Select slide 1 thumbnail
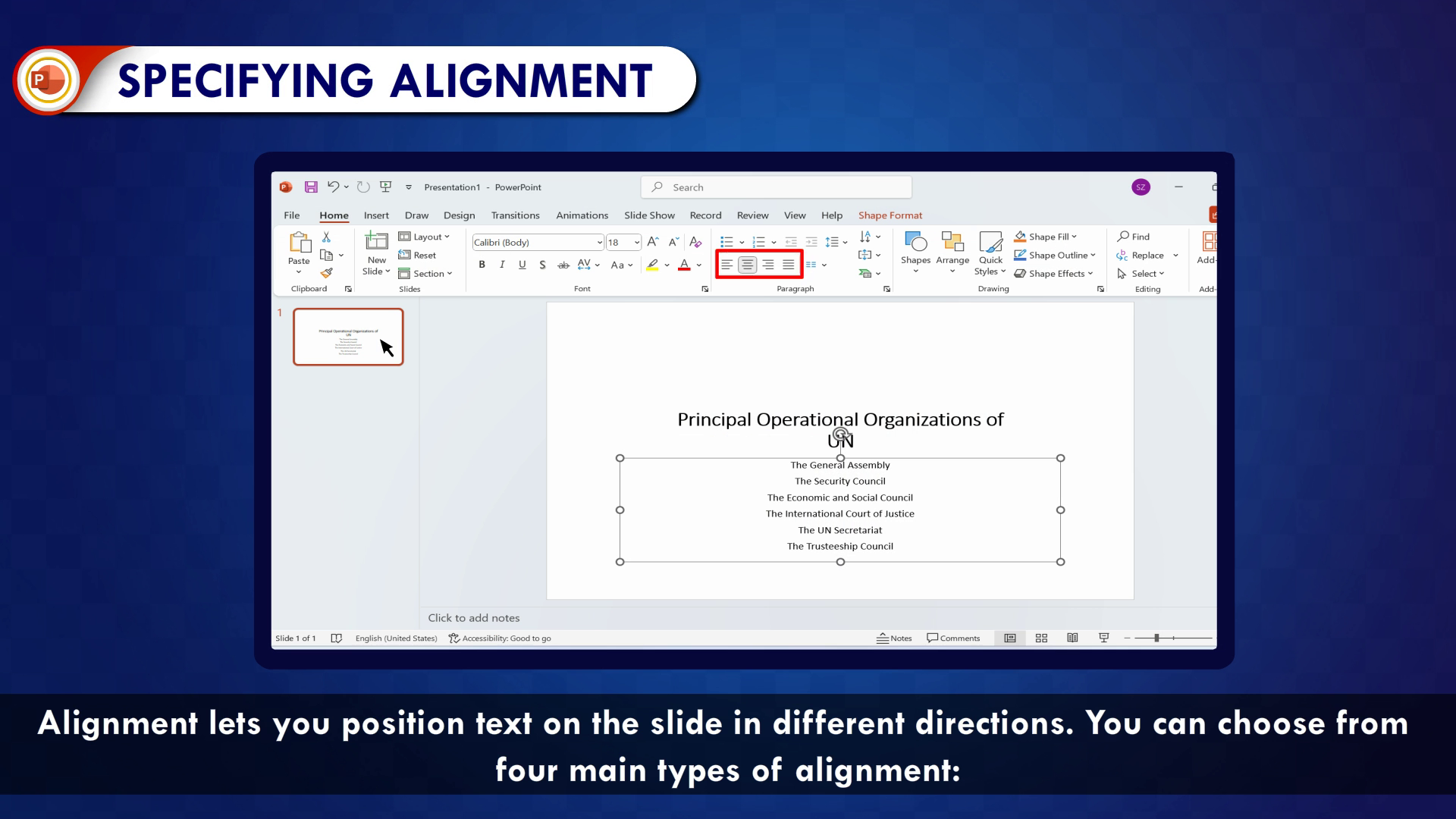 pos(348,337)
